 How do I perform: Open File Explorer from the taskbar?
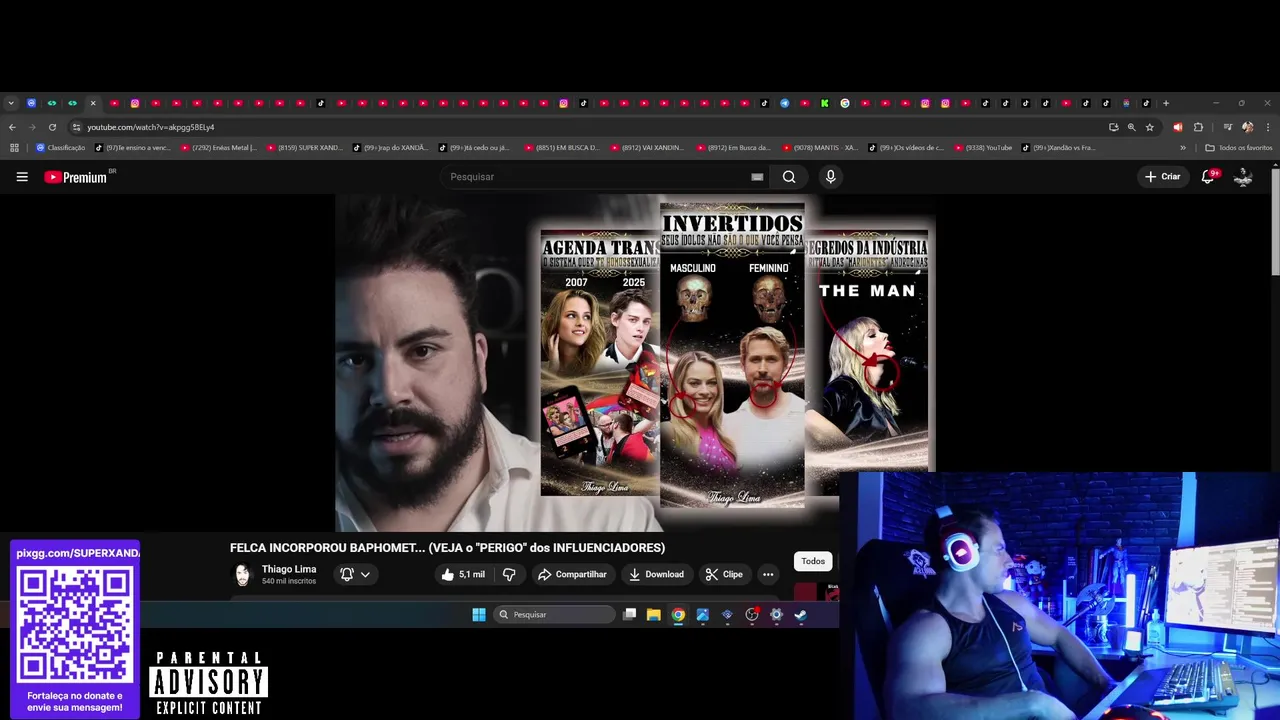(653, 615)
